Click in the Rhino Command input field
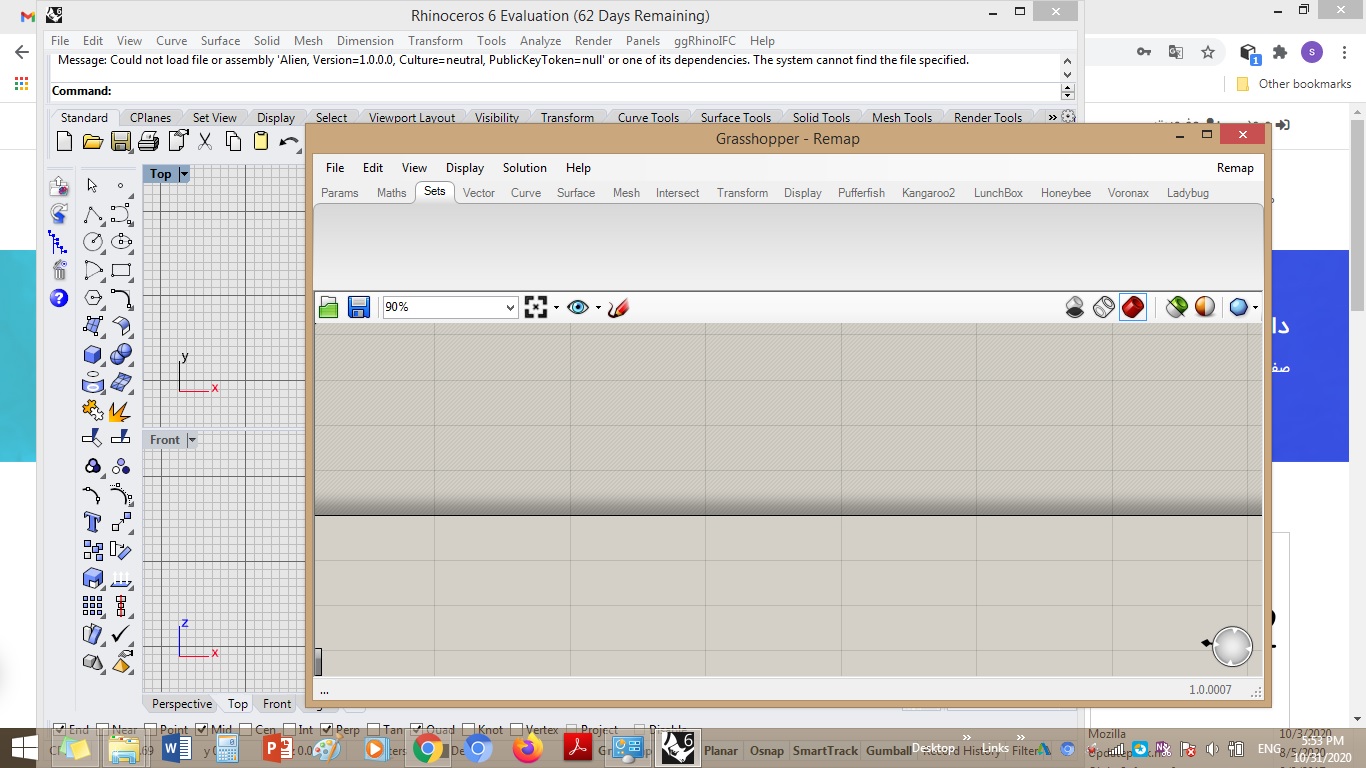Viewport: 1366px width, 768px height. point(585,91)
